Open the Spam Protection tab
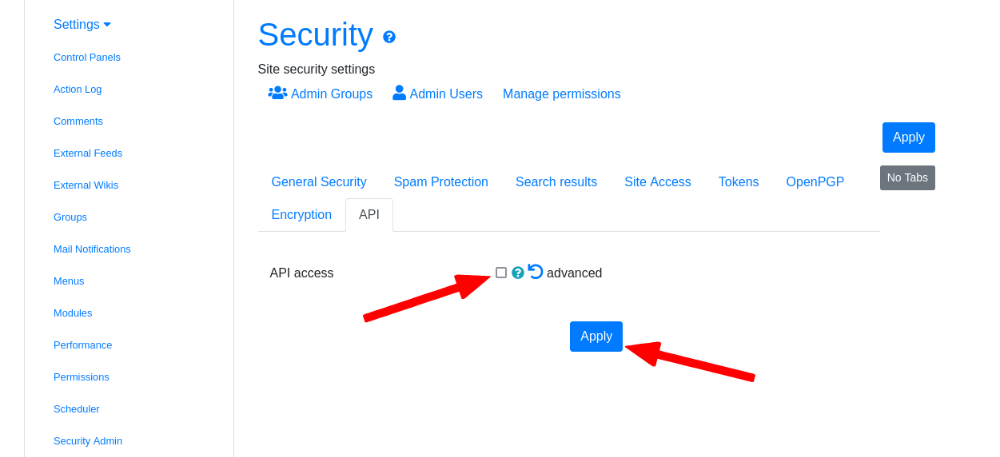Screen dimensions: 1000x457 [441, 182]
